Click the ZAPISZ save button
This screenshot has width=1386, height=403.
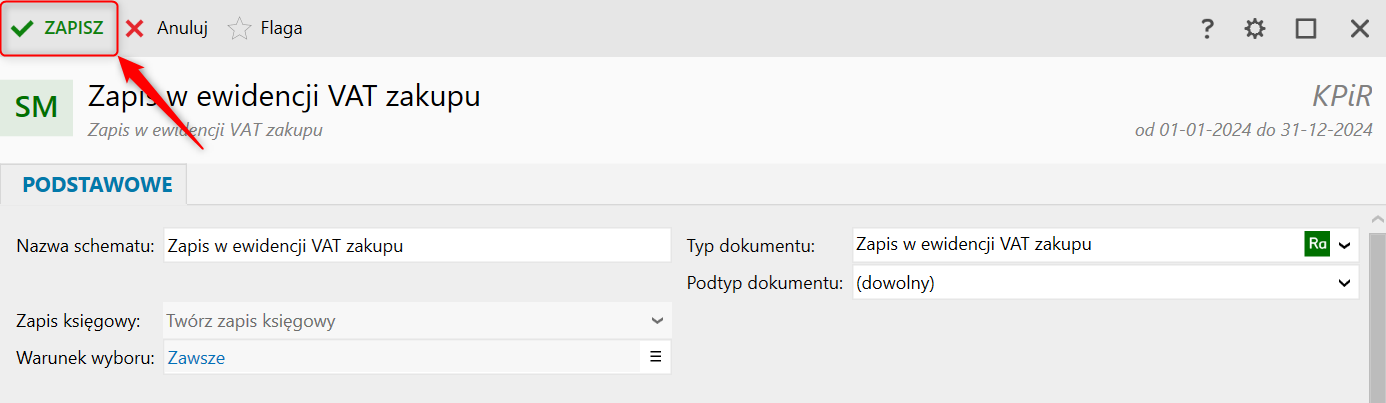pyautogui.click(x=60, y=28)
